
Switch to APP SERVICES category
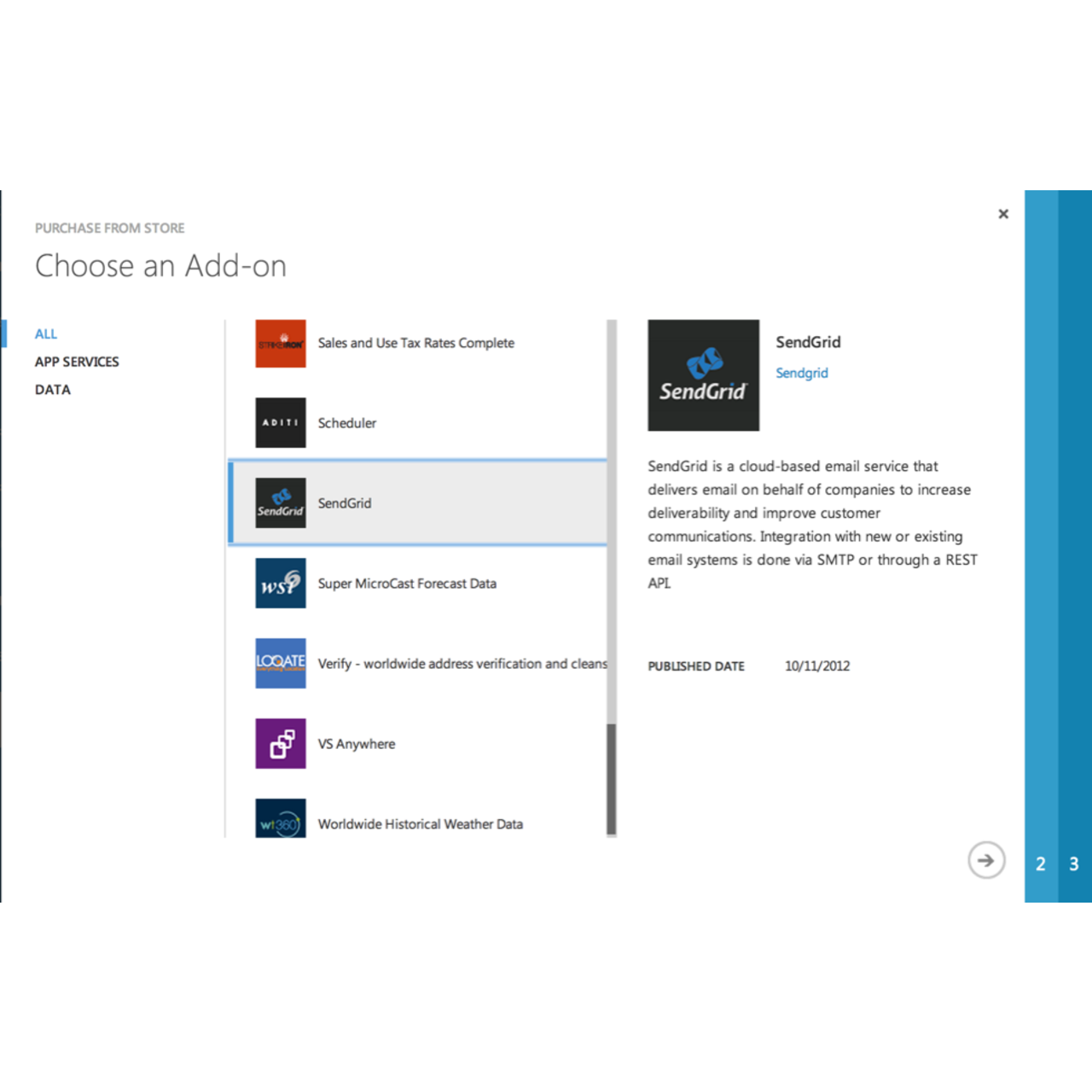tap(77, 362)
